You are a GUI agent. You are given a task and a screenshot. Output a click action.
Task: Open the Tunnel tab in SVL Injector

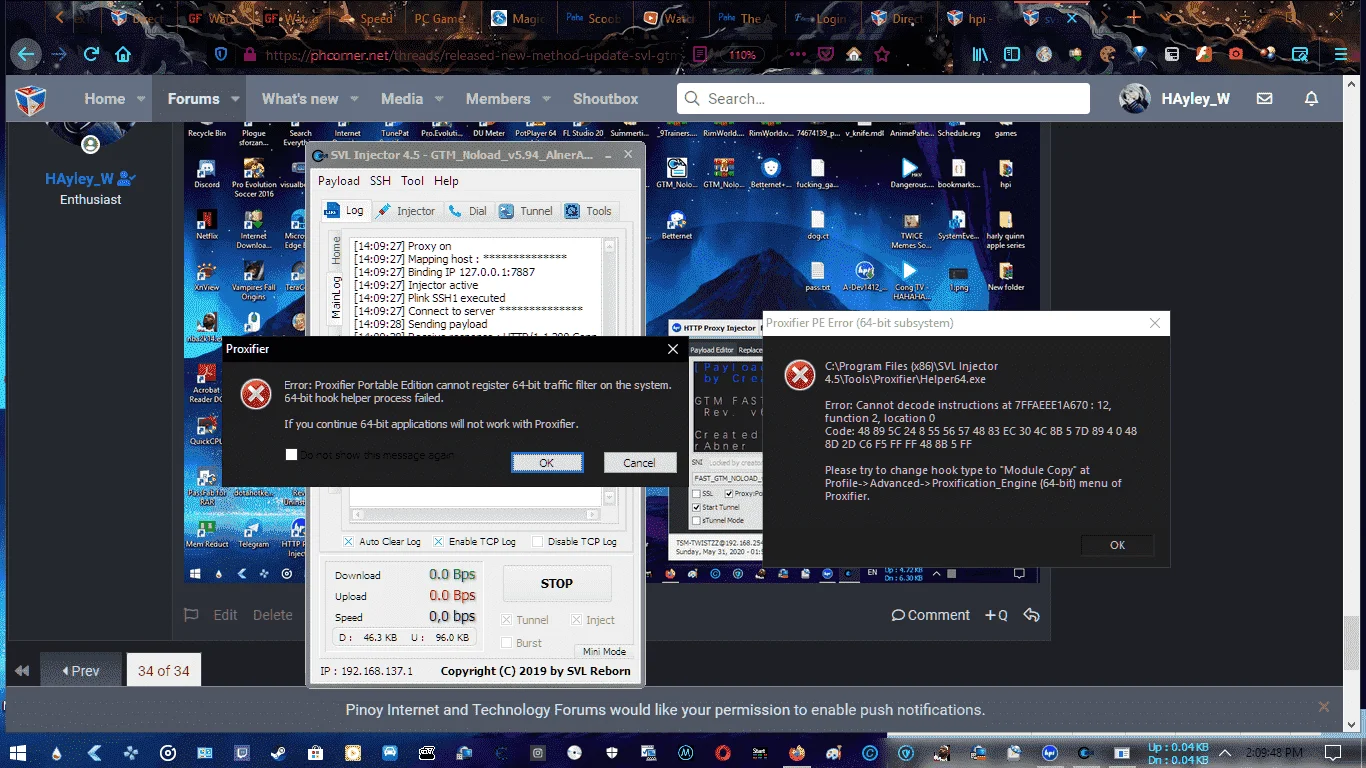pos(526,211)
